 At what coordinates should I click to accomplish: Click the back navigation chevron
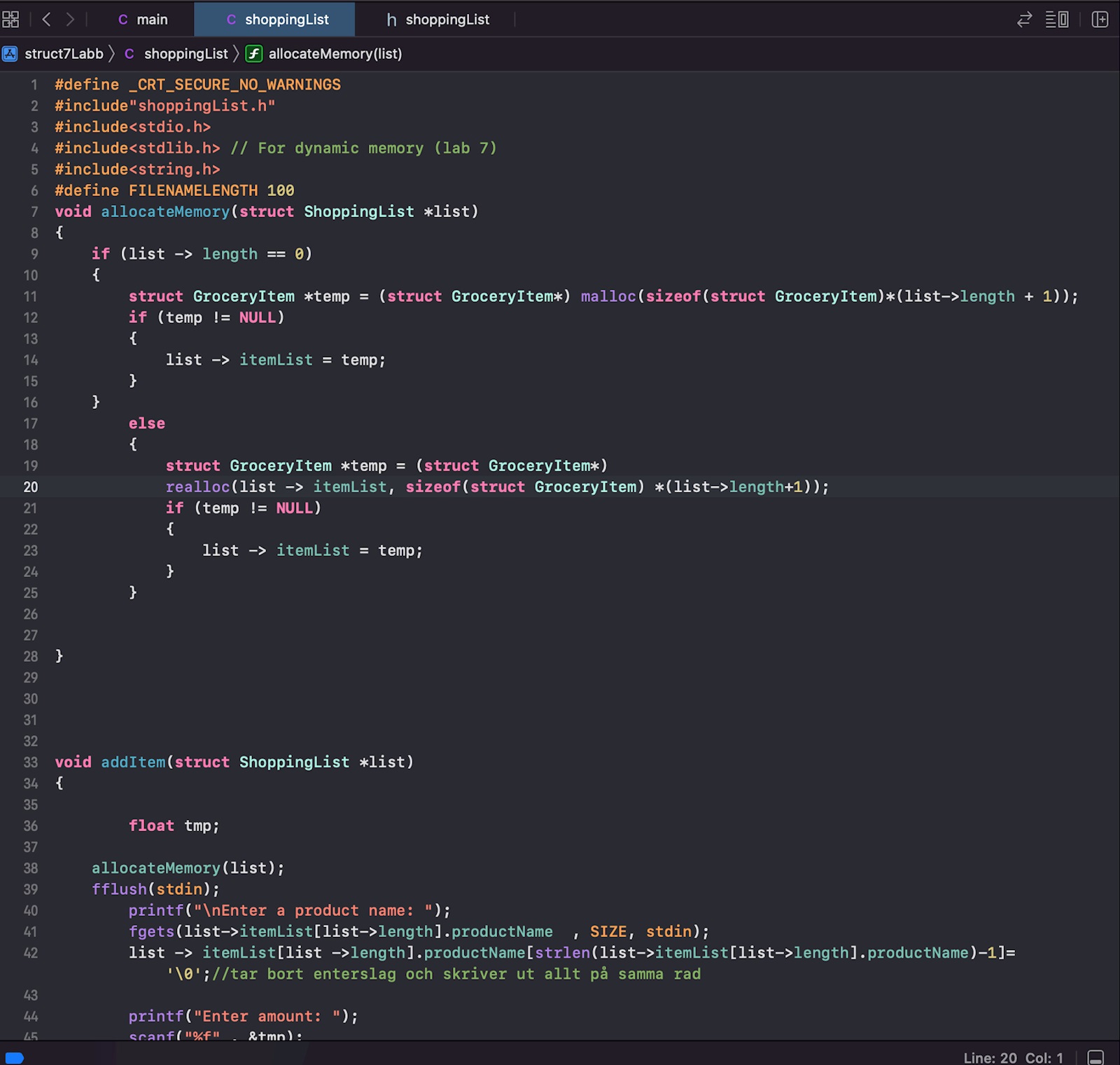point(46,20)
